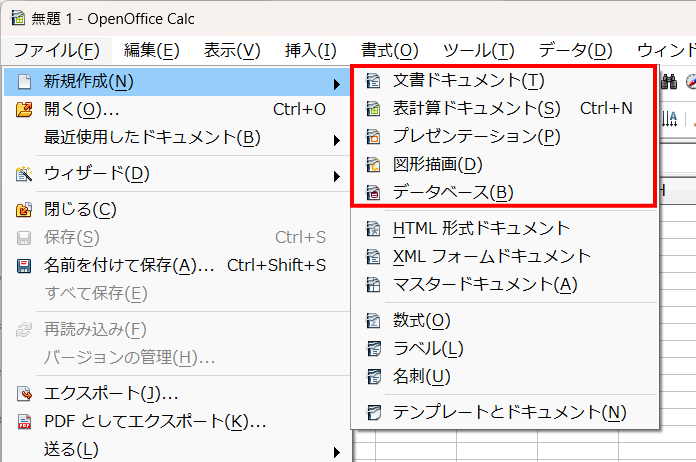Screen dimensions: 696x462
Task: Click new document page icon beside 新規作成
Action: tap(24, 82)
